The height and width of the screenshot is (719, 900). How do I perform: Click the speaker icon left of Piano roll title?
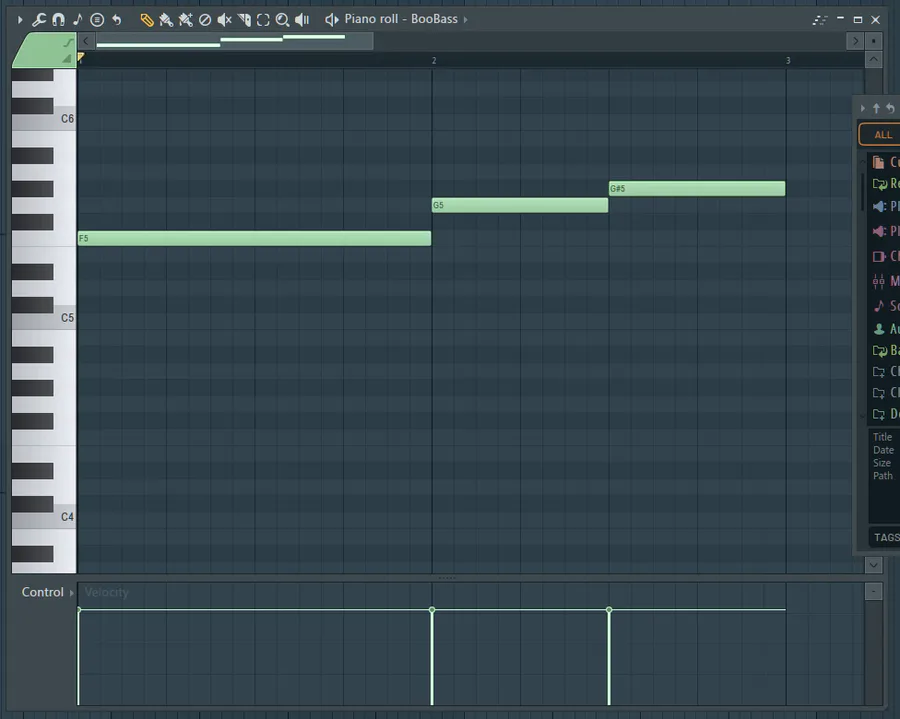pyautogui.click(x=332, y=20)
